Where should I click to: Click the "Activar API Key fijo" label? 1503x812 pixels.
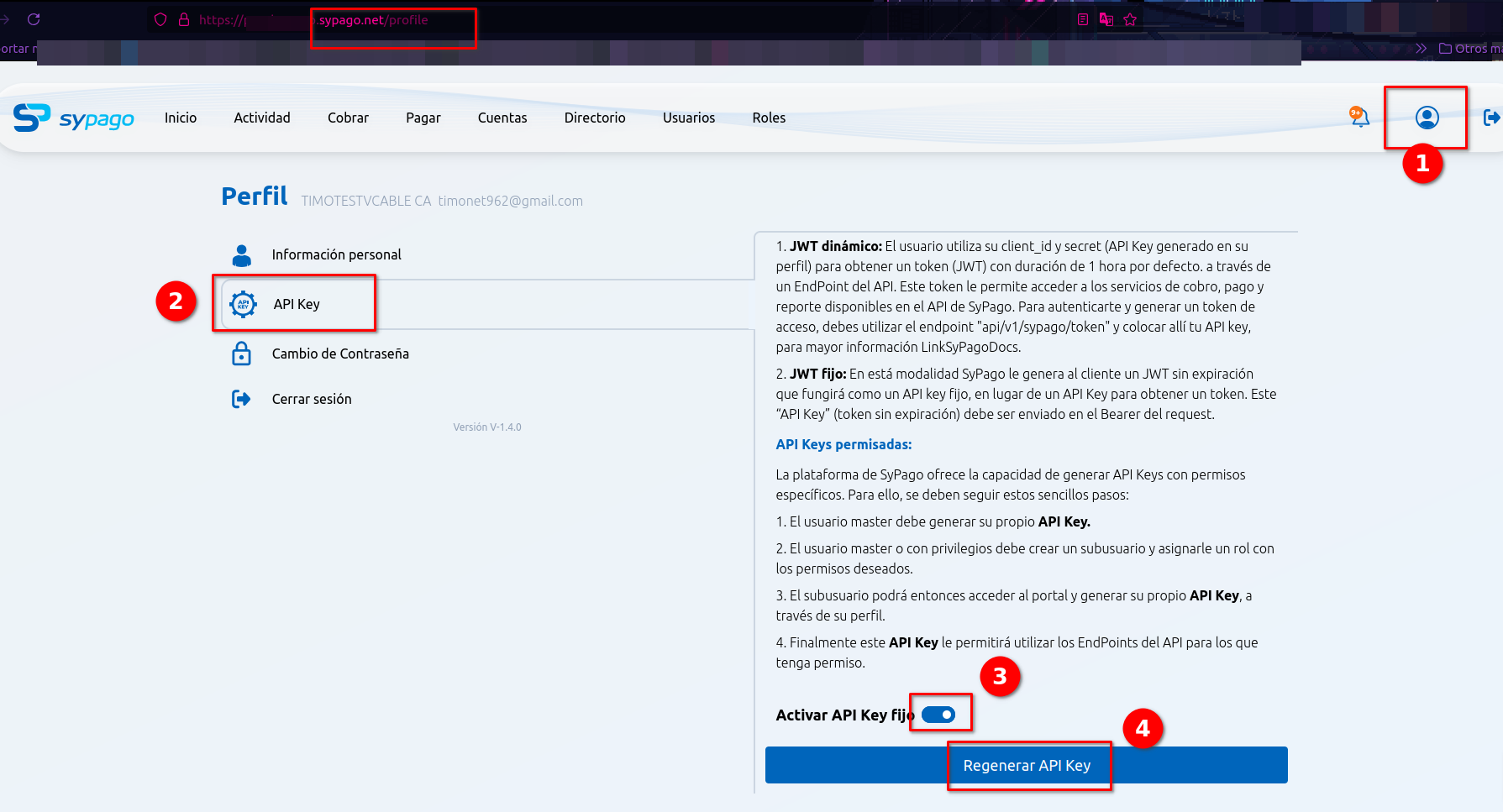coord(845,715)
